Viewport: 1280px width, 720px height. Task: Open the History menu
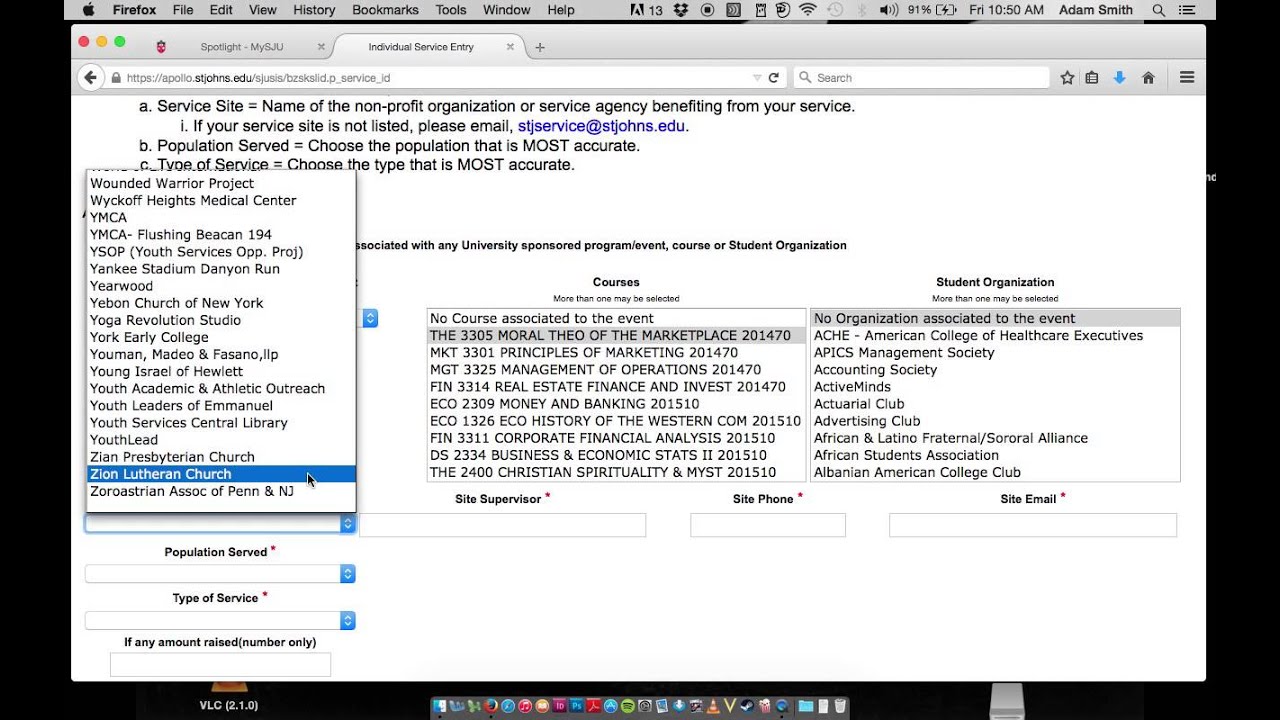pyautogui.click(x=314, y=10)
